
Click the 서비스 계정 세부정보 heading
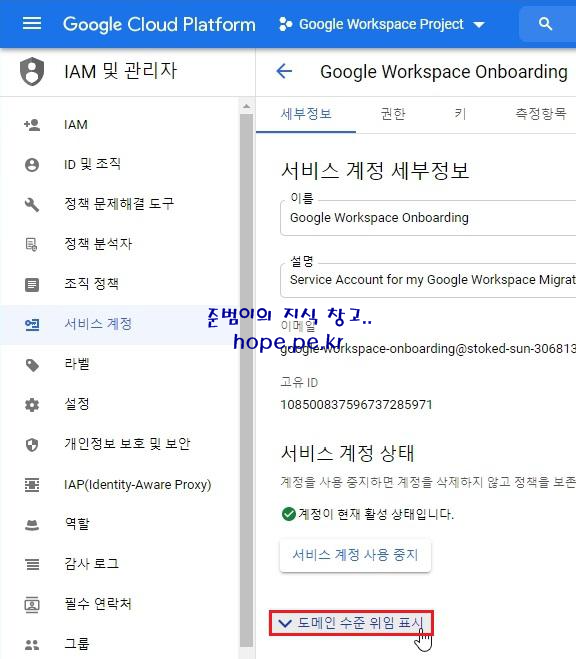click(375, 171)
